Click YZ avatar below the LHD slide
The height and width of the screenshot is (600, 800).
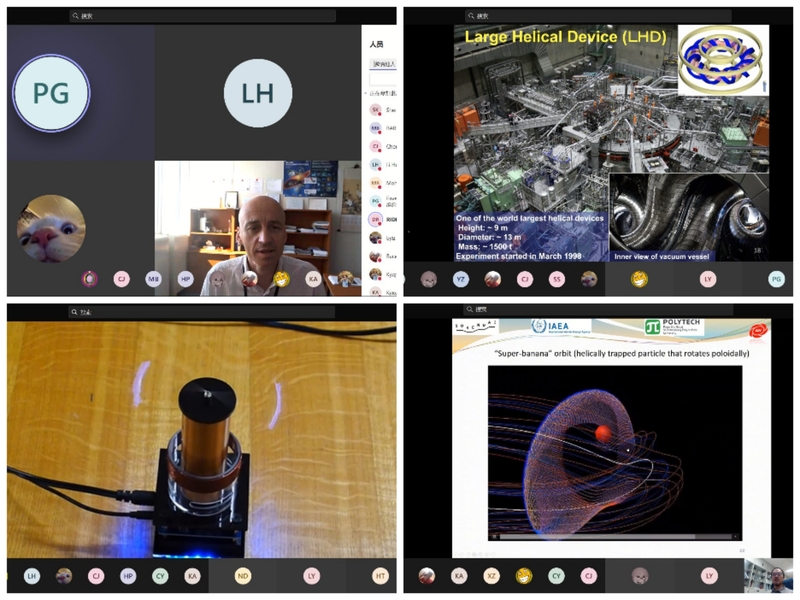pos(461,280)
